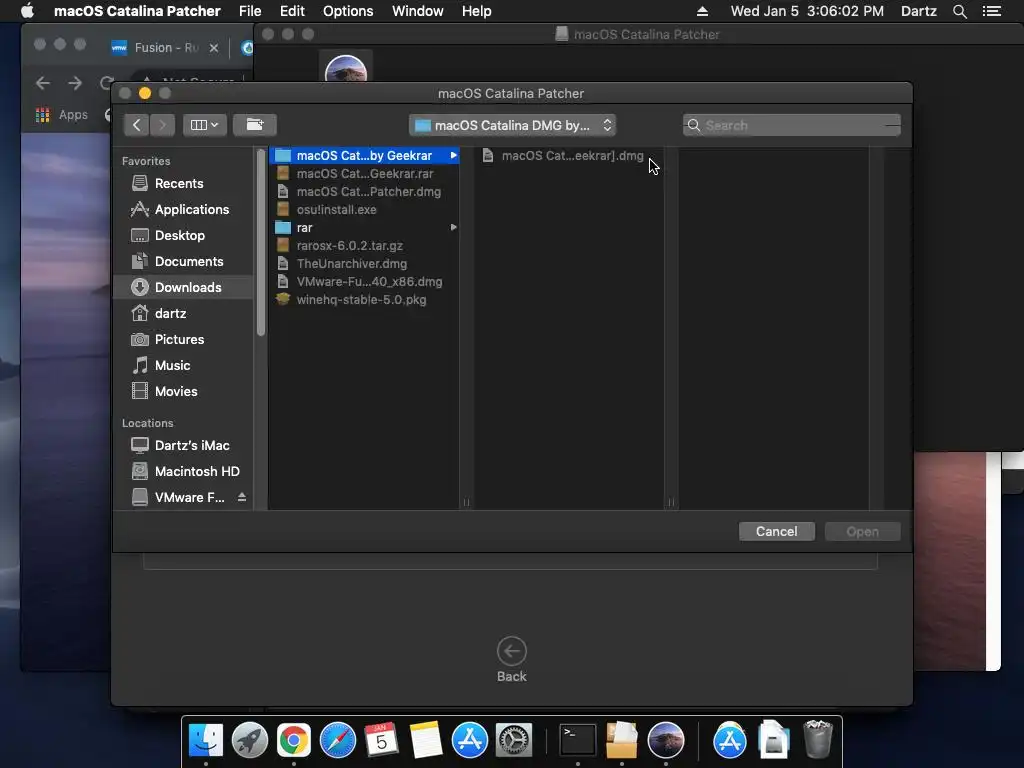Screen dimensions: 1024x768
Task: Open the Help menu
Action: (x=477, y=11)
